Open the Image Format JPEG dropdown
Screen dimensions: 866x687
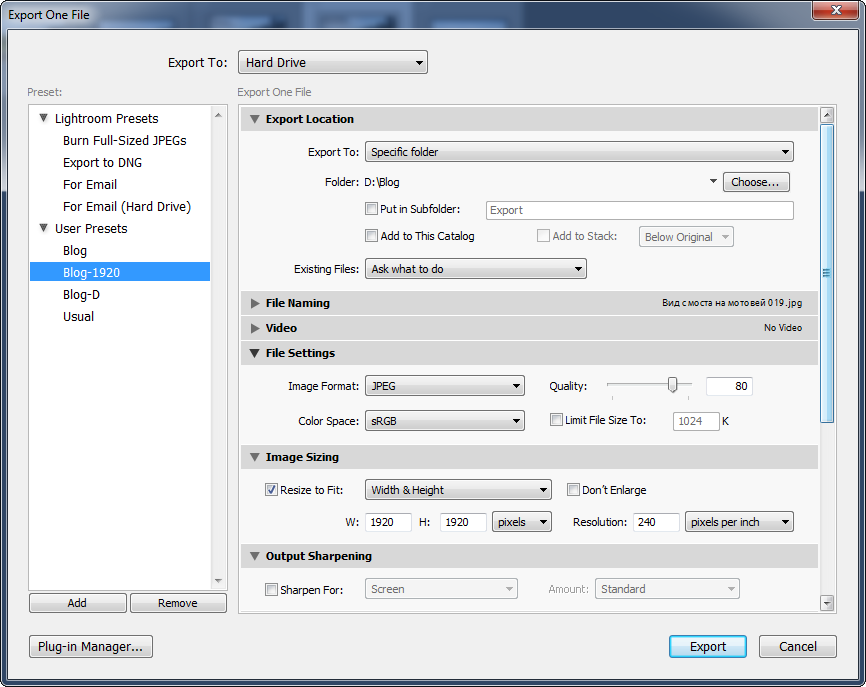click(x=445, y=386)
